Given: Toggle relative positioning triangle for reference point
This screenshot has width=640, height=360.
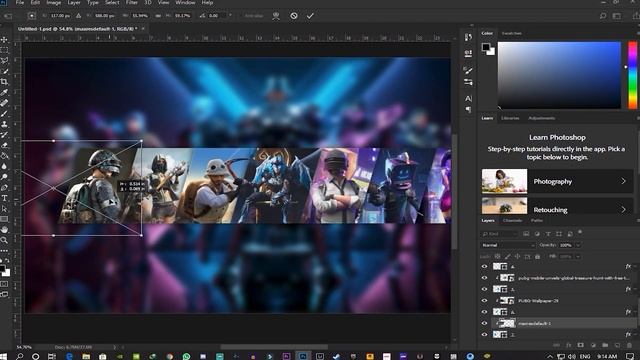Looking at the screenshot, I should click(78, 16).
